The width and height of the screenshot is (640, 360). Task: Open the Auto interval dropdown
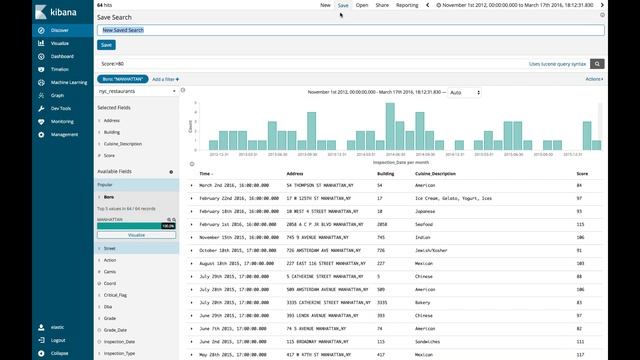tap(464, 93)
